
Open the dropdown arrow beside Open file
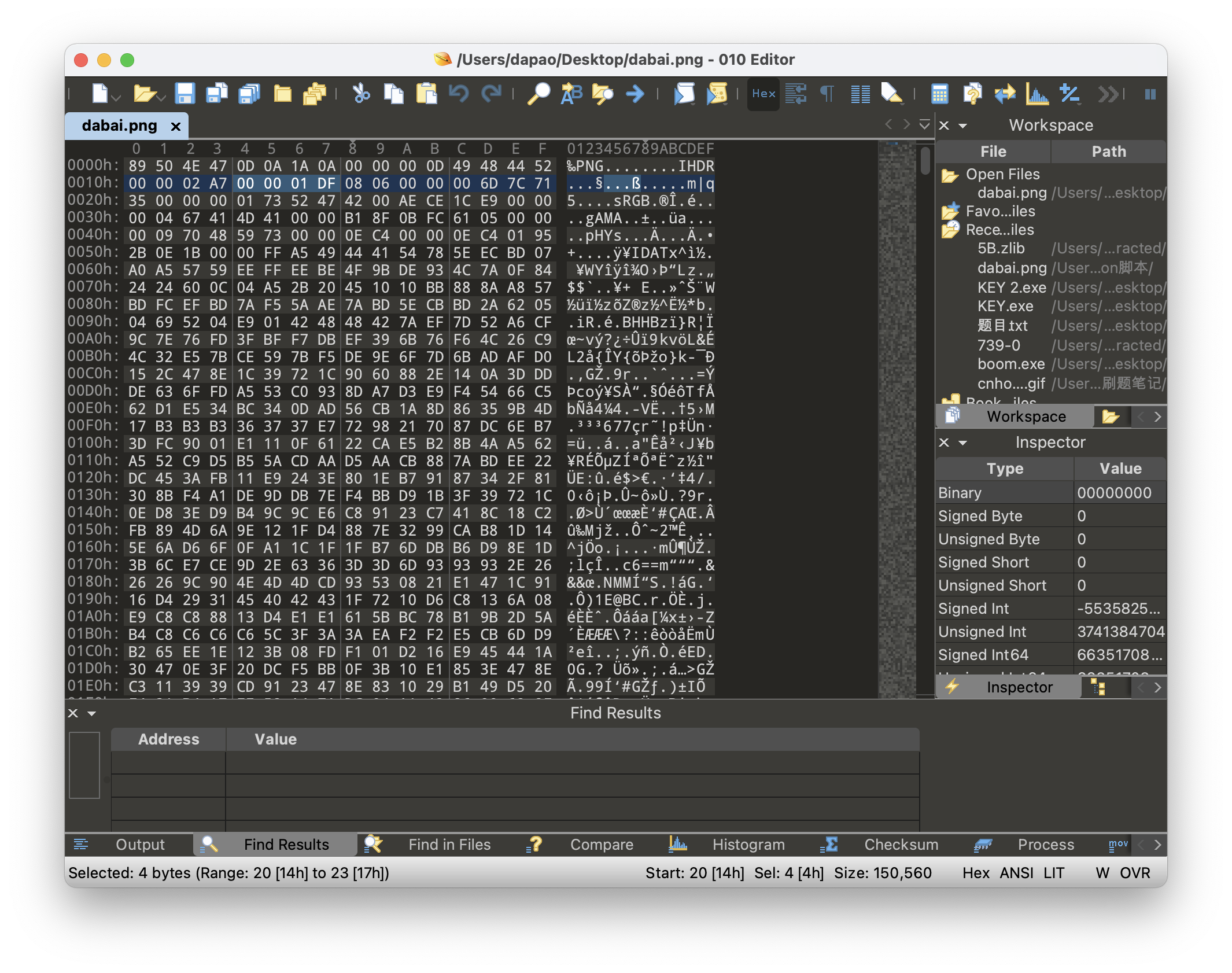(161, 98)
